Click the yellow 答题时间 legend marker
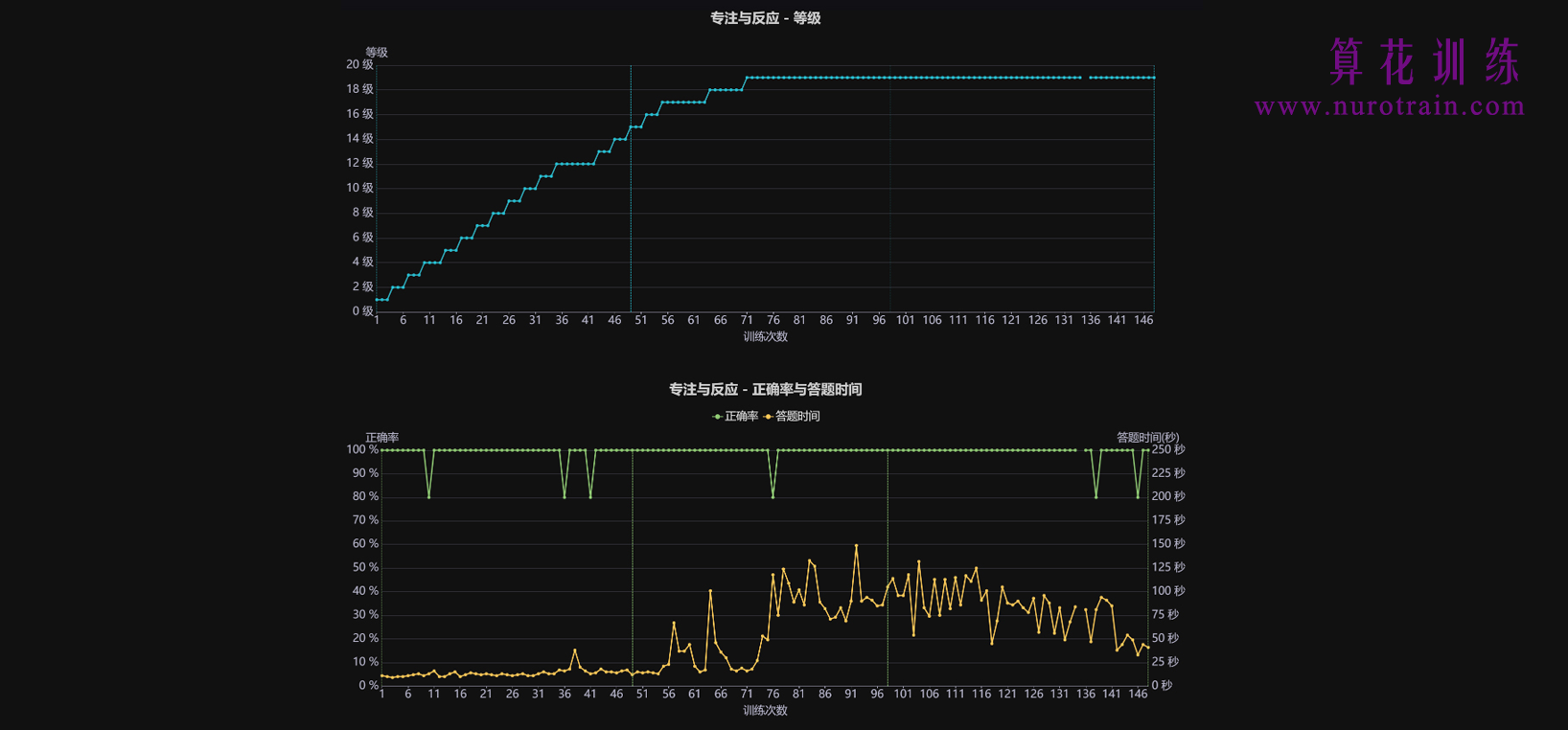The image size is (1568, 730). tap(768, 417)
